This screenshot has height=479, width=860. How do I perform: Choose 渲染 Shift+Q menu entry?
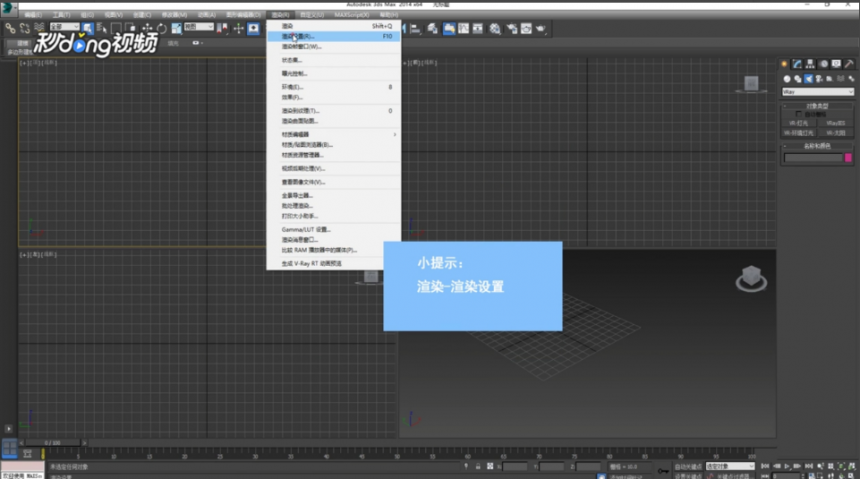click(333, 26)
